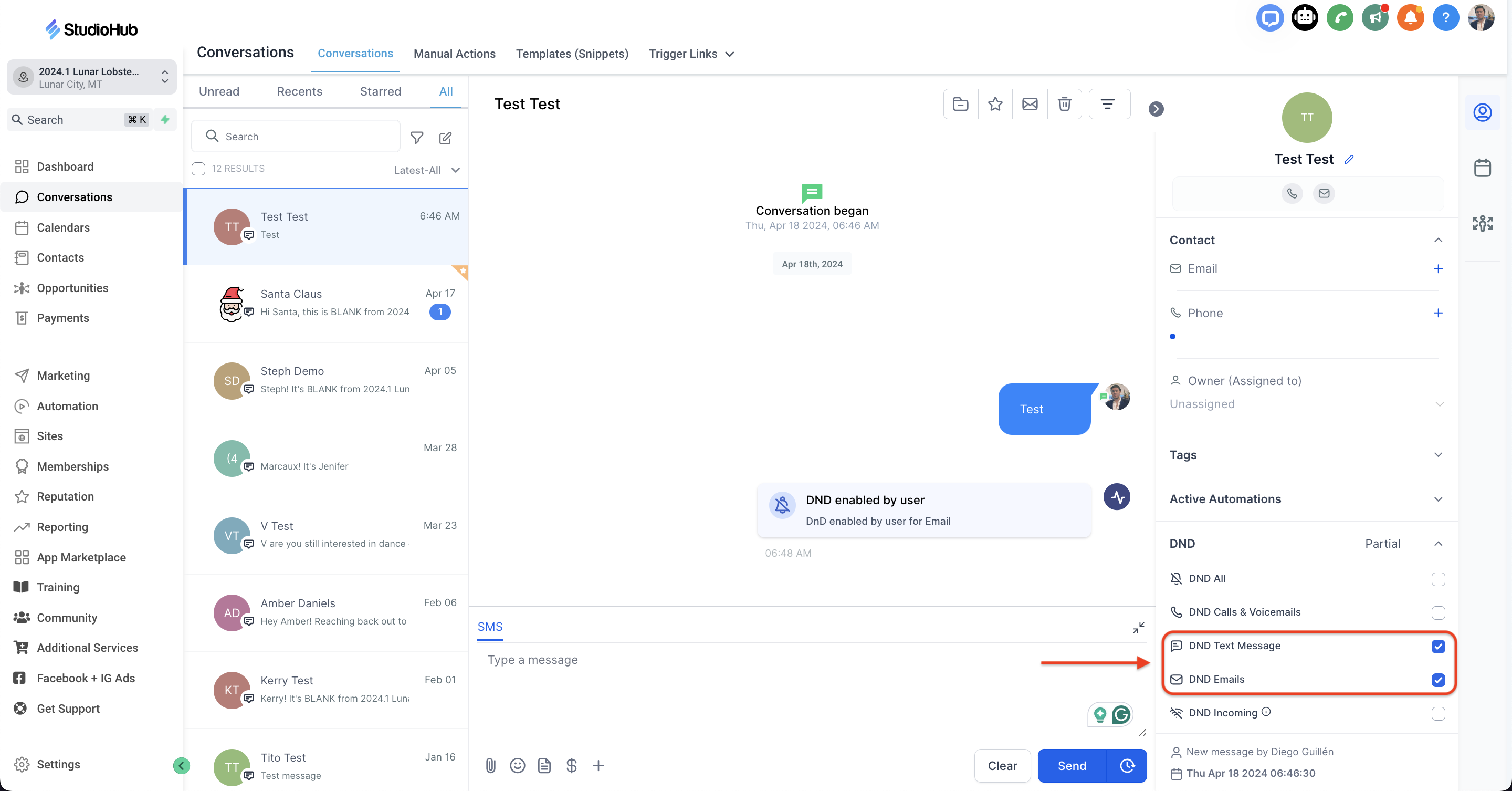Star the Test Test conversation
1512x791 pixels.
coord(995,105)
